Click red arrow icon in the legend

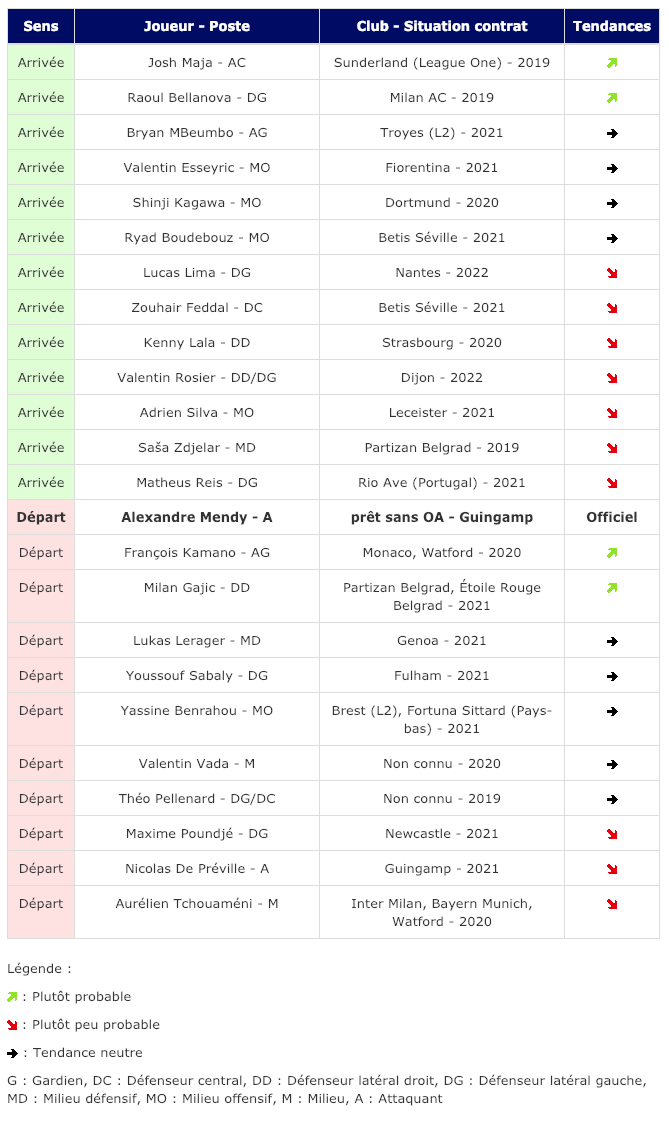tap(12, 1025)
